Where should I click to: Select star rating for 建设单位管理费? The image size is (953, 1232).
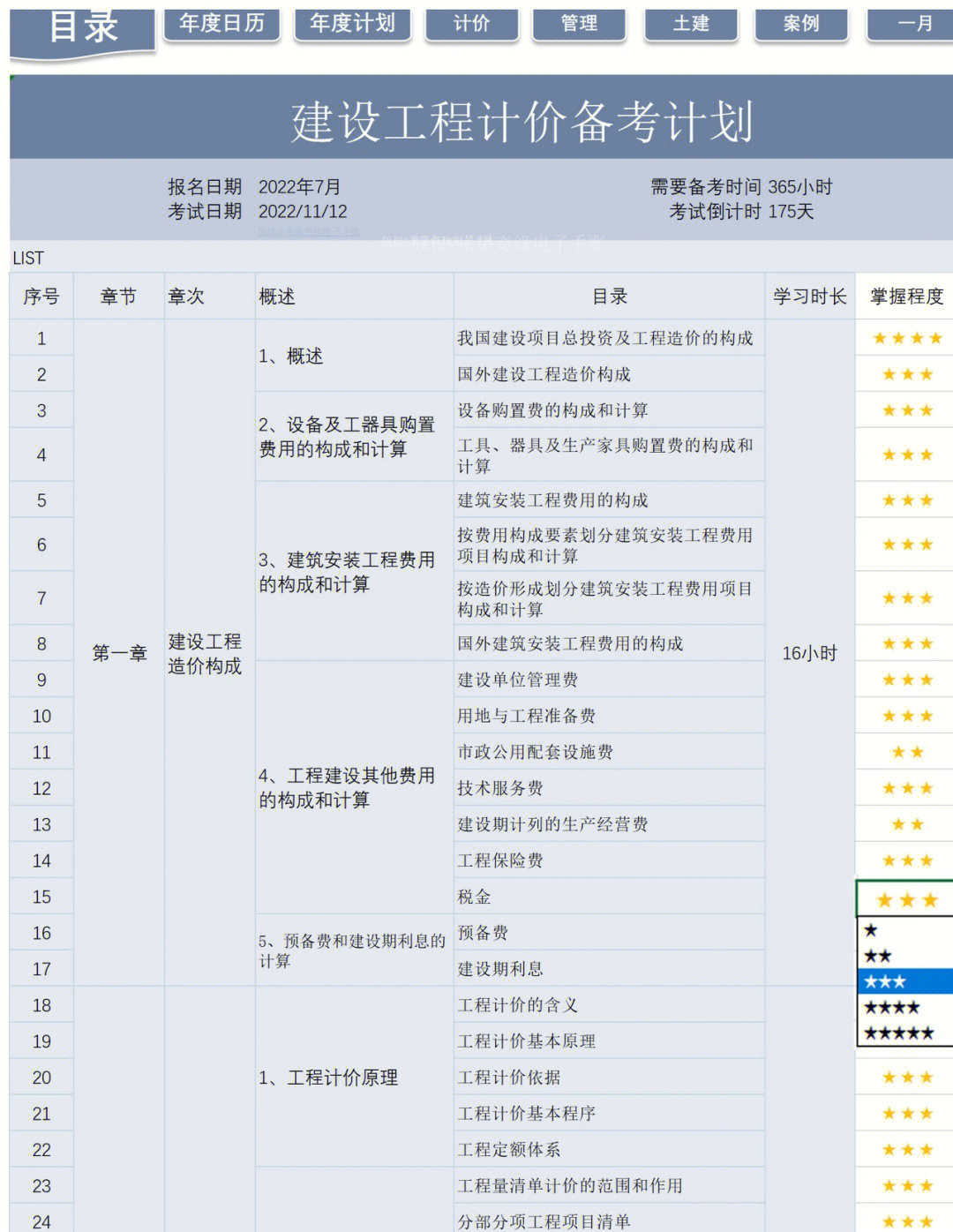905,680
